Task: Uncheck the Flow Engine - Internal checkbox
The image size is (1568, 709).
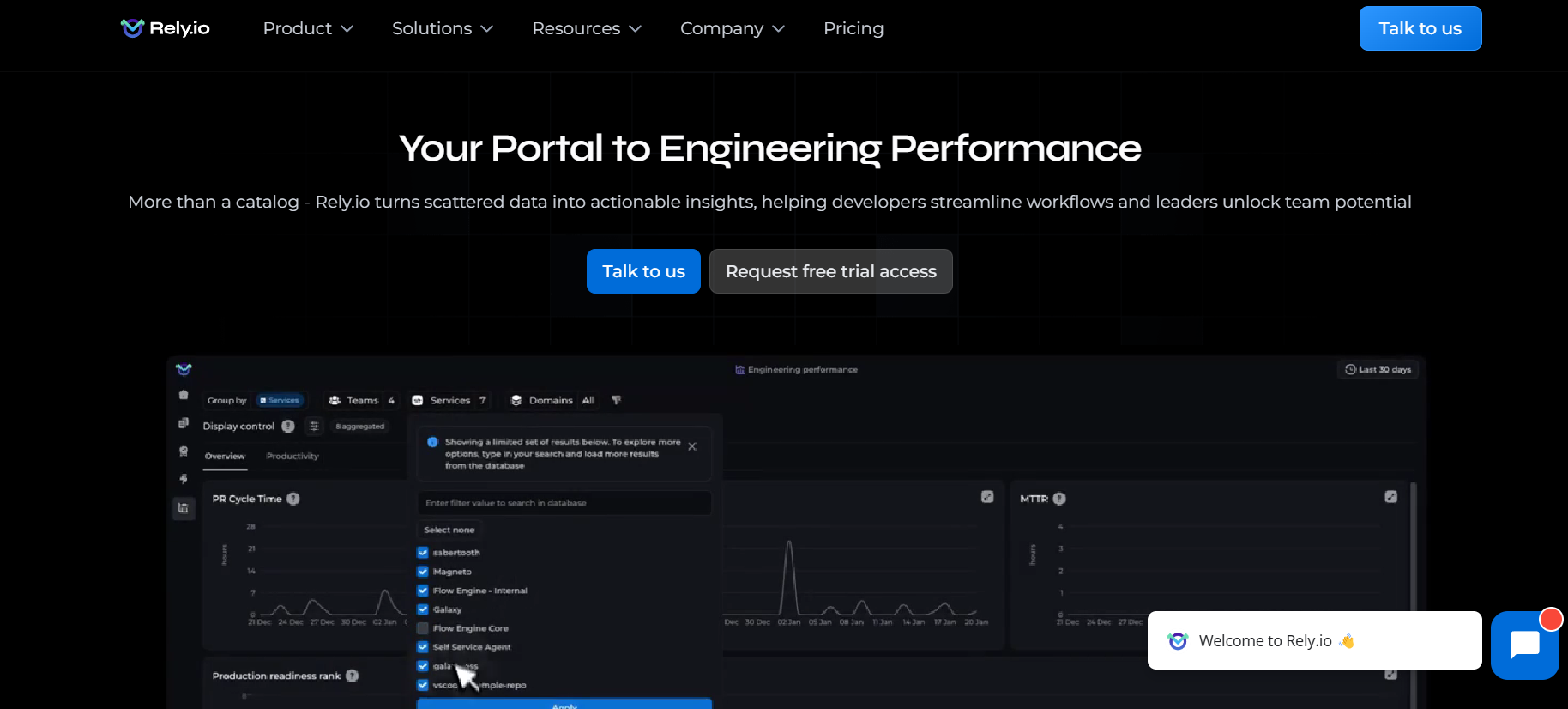Action: pyautogui.click(x=423, y=591)
